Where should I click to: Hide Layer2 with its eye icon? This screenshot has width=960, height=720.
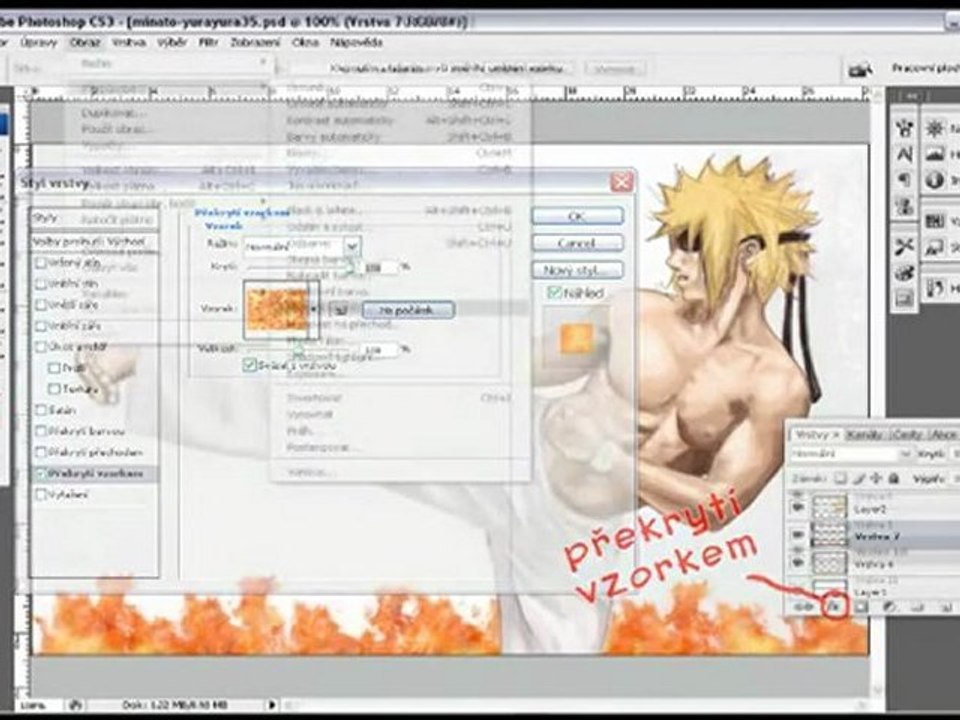click(x=797, y=508)
